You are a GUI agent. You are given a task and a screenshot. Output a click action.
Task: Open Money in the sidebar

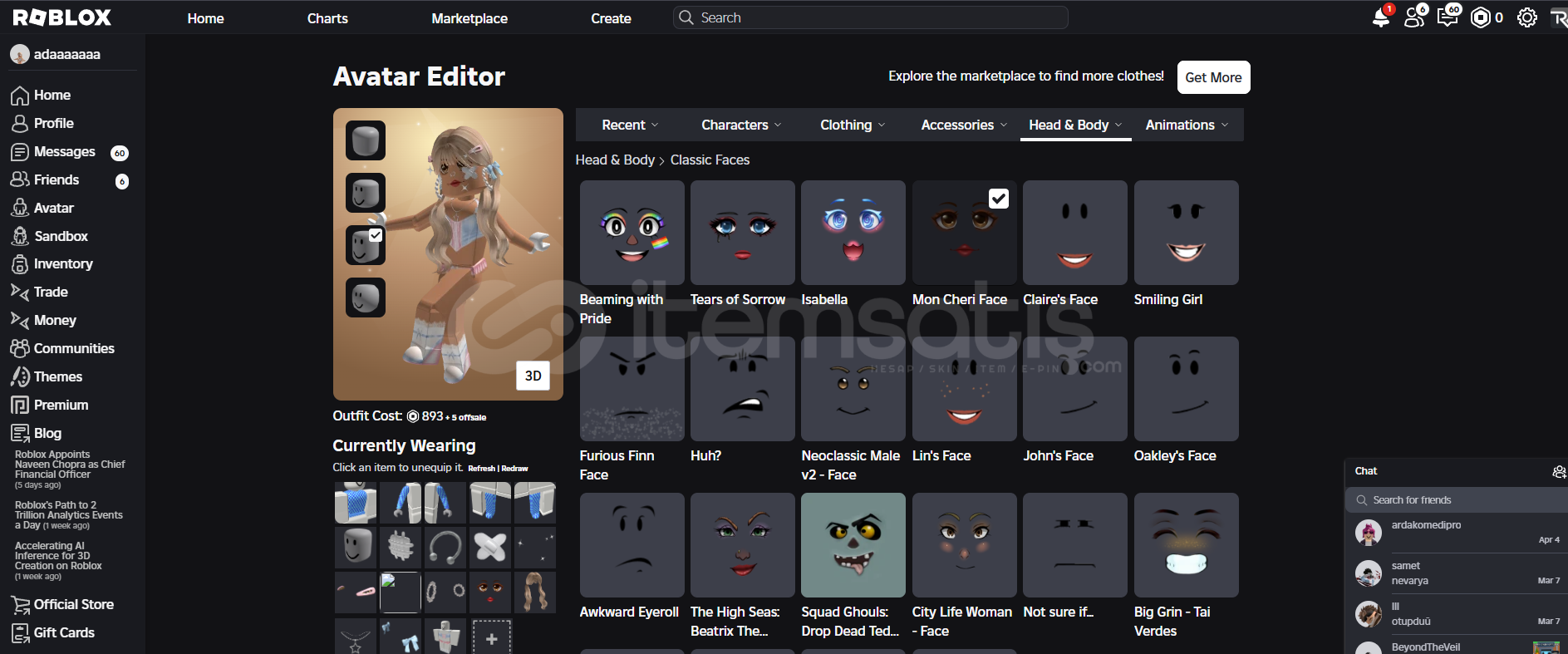[x=44, y=321]
